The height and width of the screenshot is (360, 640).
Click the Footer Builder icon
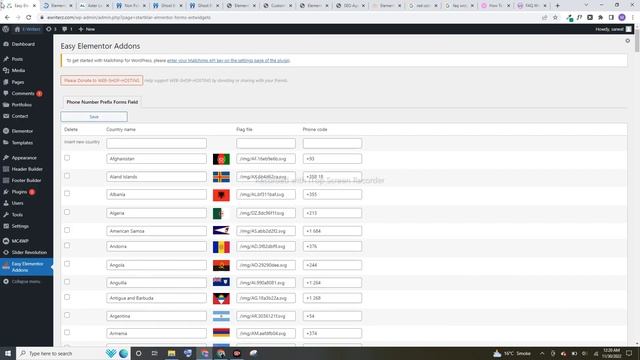pos(6,180)
